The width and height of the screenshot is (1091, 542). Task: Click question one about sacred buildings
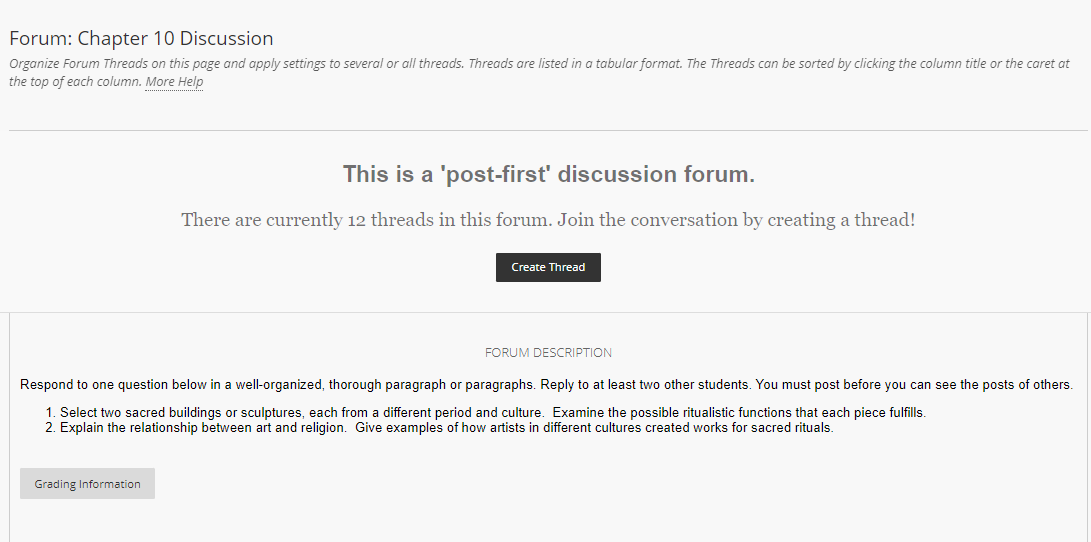tap(493, 413)
